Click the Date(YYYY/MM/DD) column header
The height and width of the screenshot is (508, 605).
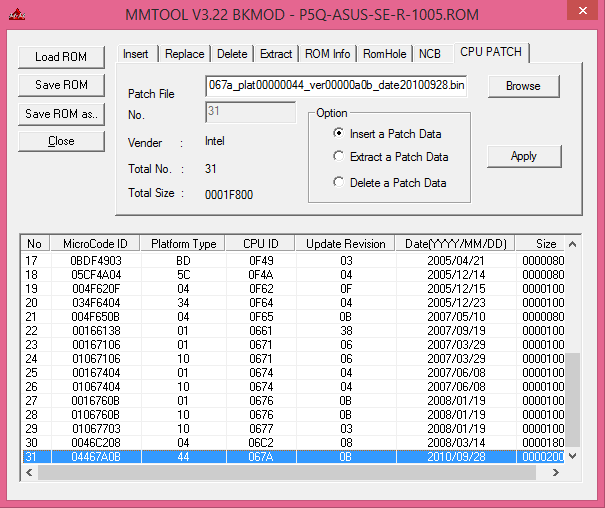(456, 244)
